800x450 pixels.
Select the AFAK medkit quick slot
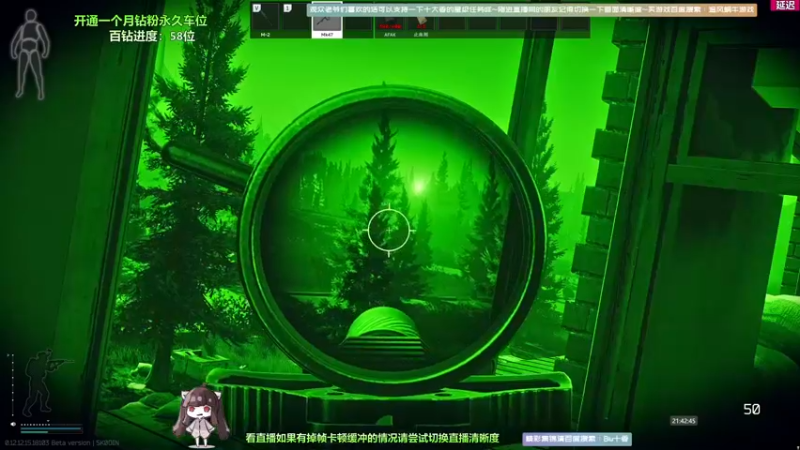tap(390, 24)
